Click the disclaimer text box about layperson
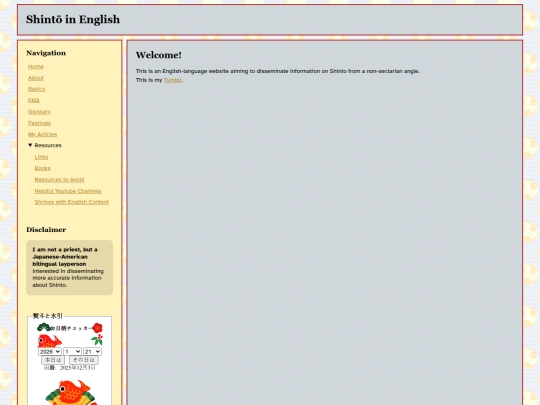540x405 pixels. [70, 267]
